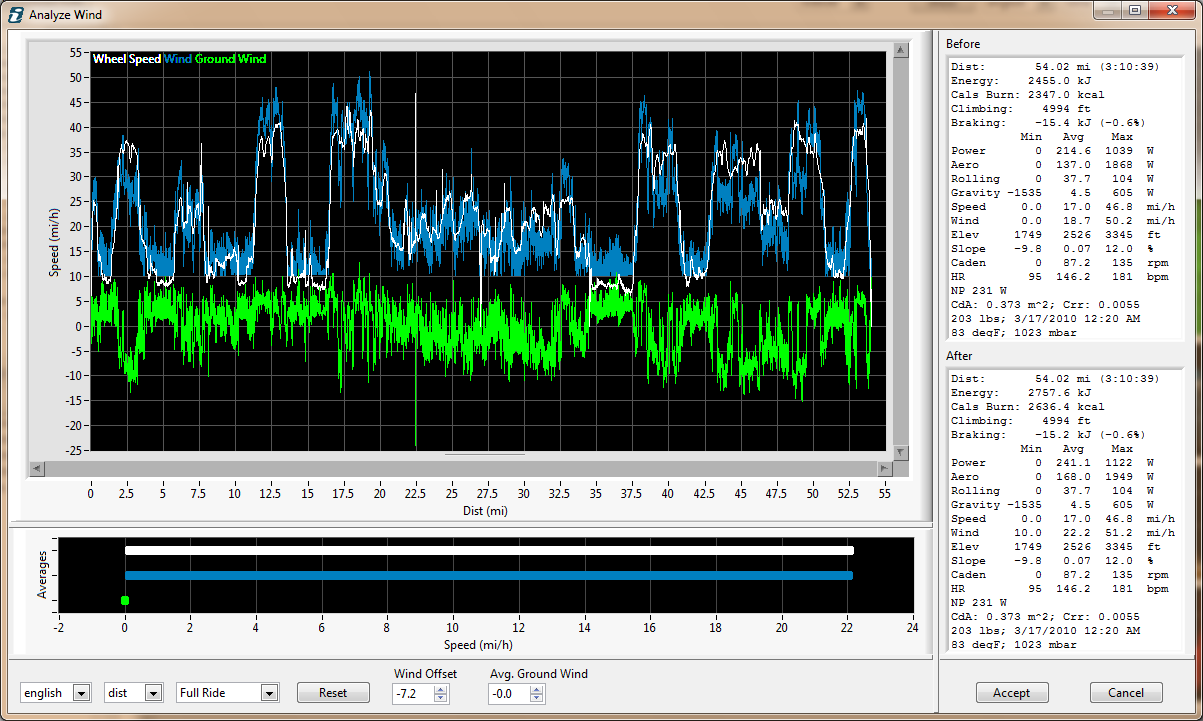The height and width of the screenshot is (721, 1203).
Task: Decrease Avg. Ground Wind with down arrow
Action: point(537,698)
